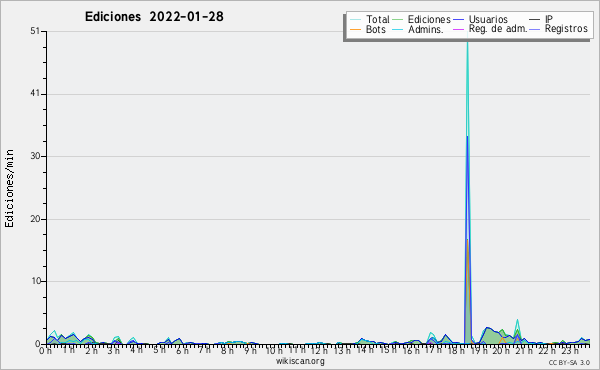The width and height of the screenshot is (600, 370).
Task: Click the small peak near 21 h
Action: 517,331
